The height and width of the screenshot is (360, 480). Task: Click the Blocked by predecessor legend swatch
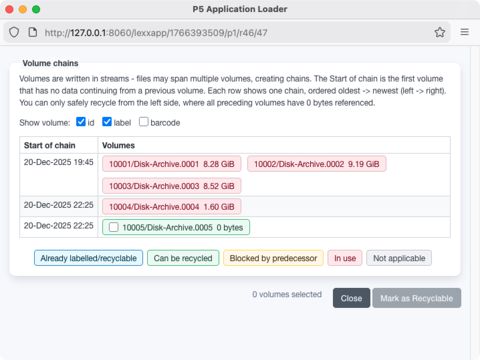point(273,258)
